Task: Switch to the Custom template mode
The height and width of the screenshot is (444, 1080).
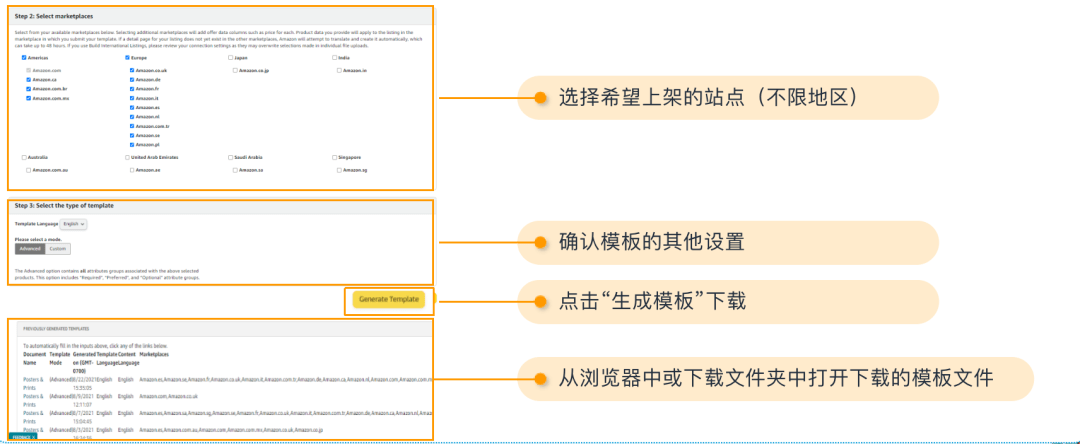Action: click(x=58, y=249)
